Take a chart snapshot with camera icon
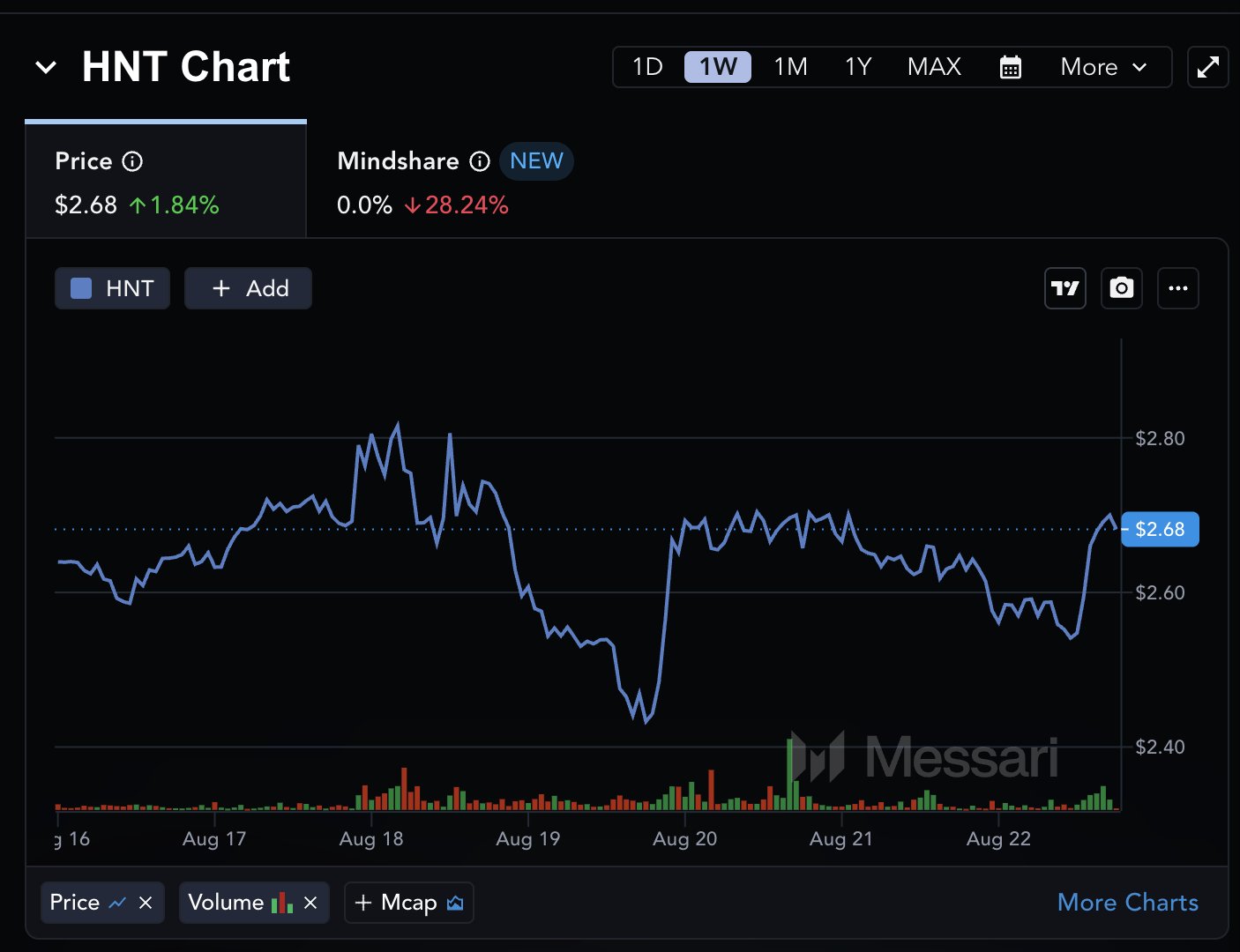Viewport: 1240px width, 952px height. click(x=1122, y=288)
